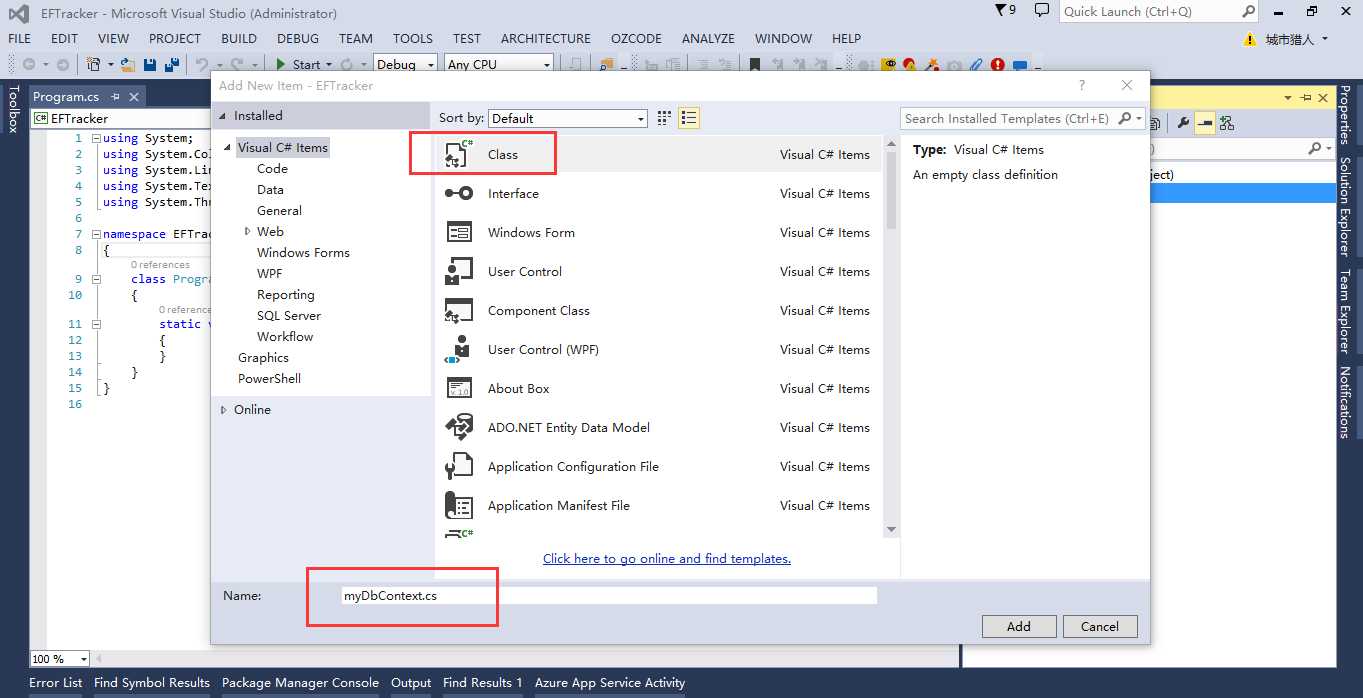Click the dialog help question mark
Image resolution: width=1363 pixels, height=698 pixels.
(x=1082, y=85)
